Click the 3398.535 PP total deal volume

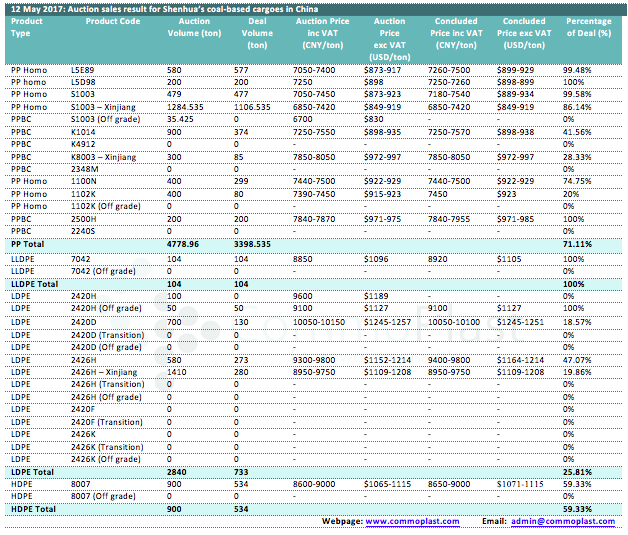(x=264, y=243)
